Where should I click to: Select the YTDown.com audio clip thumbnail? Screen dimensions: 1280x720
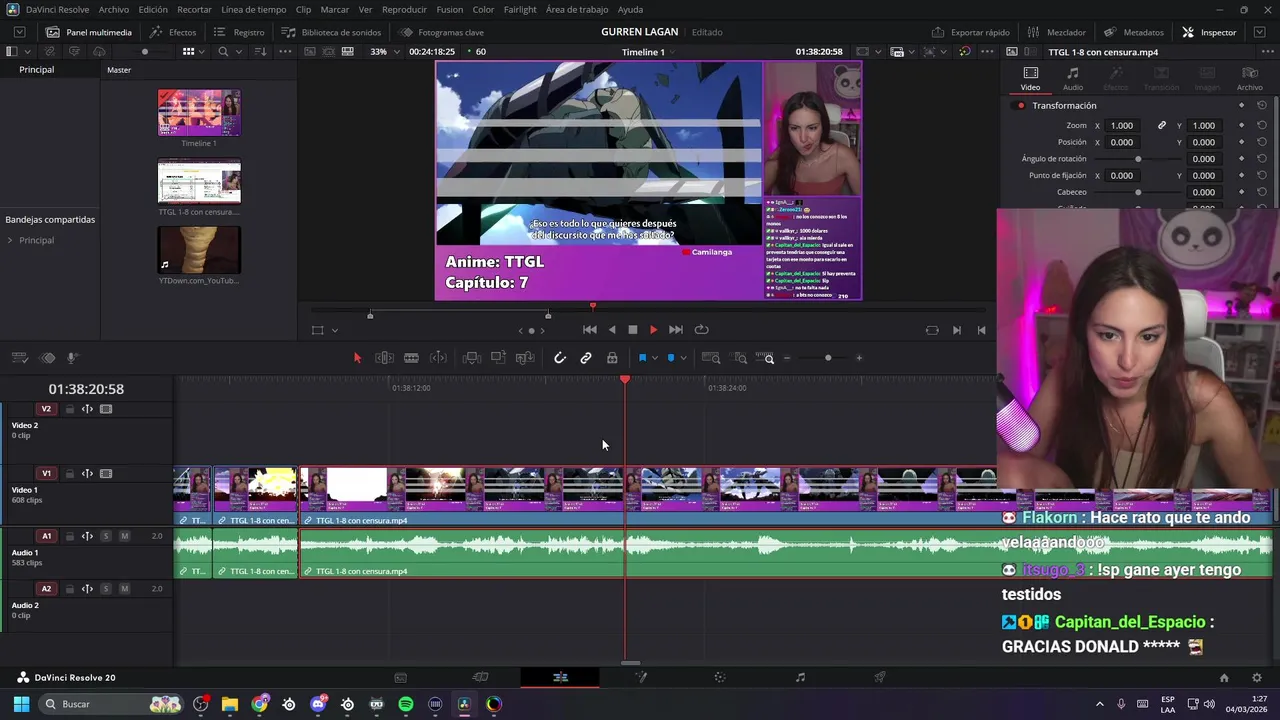(199, 250)
